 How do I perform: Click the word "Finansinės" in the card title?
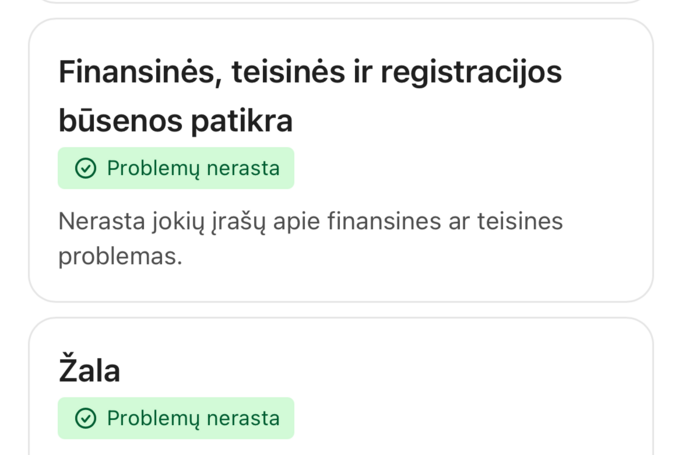(x=138, y=72)
